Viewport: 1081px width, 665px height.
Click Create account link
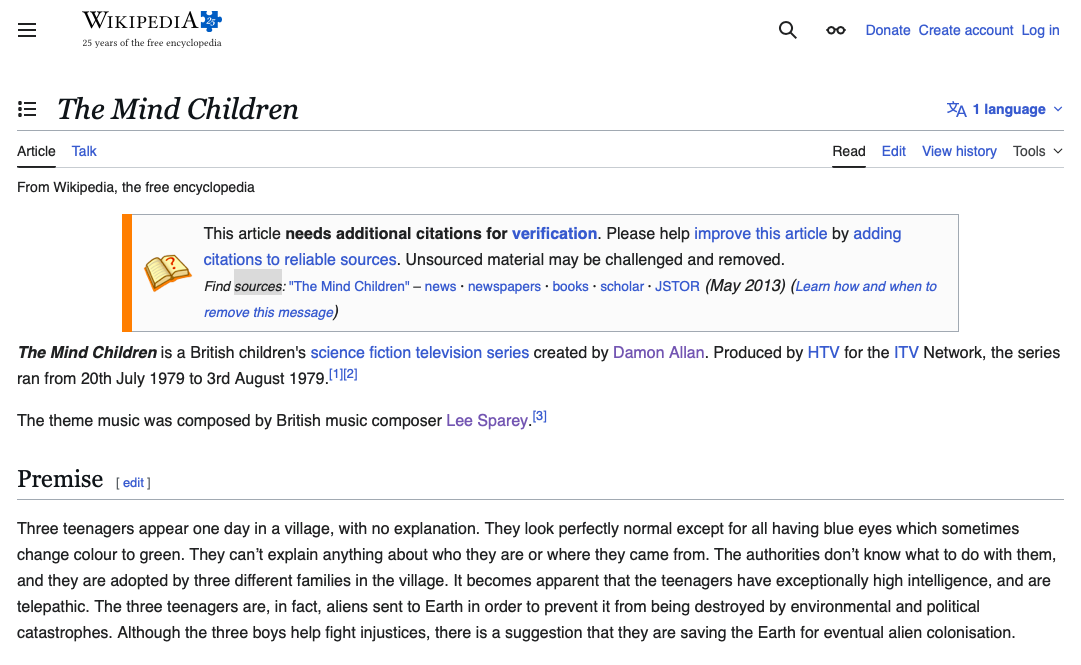click(x=966, y=30)
